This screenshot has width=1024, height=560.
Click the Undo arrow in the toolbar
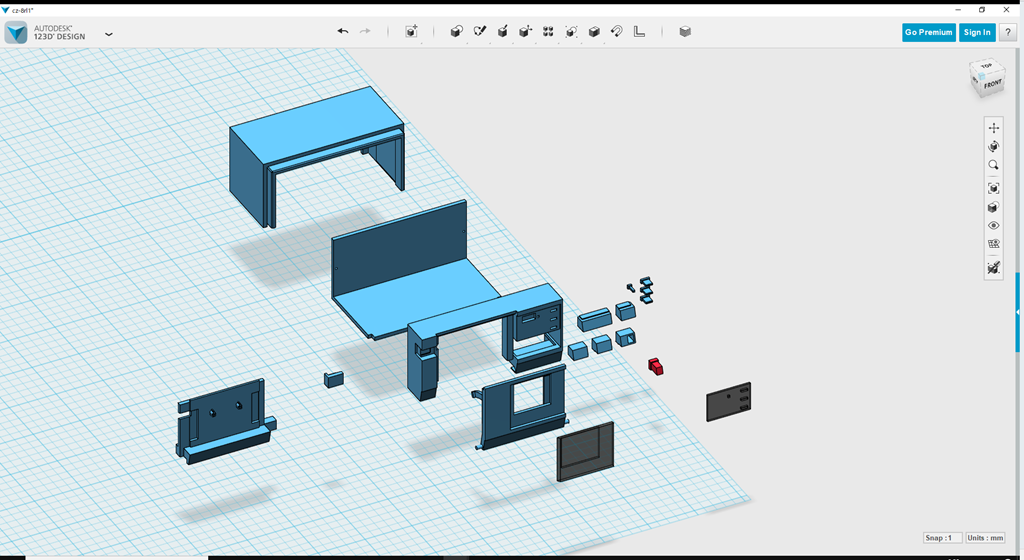click(x=343, y=32)
